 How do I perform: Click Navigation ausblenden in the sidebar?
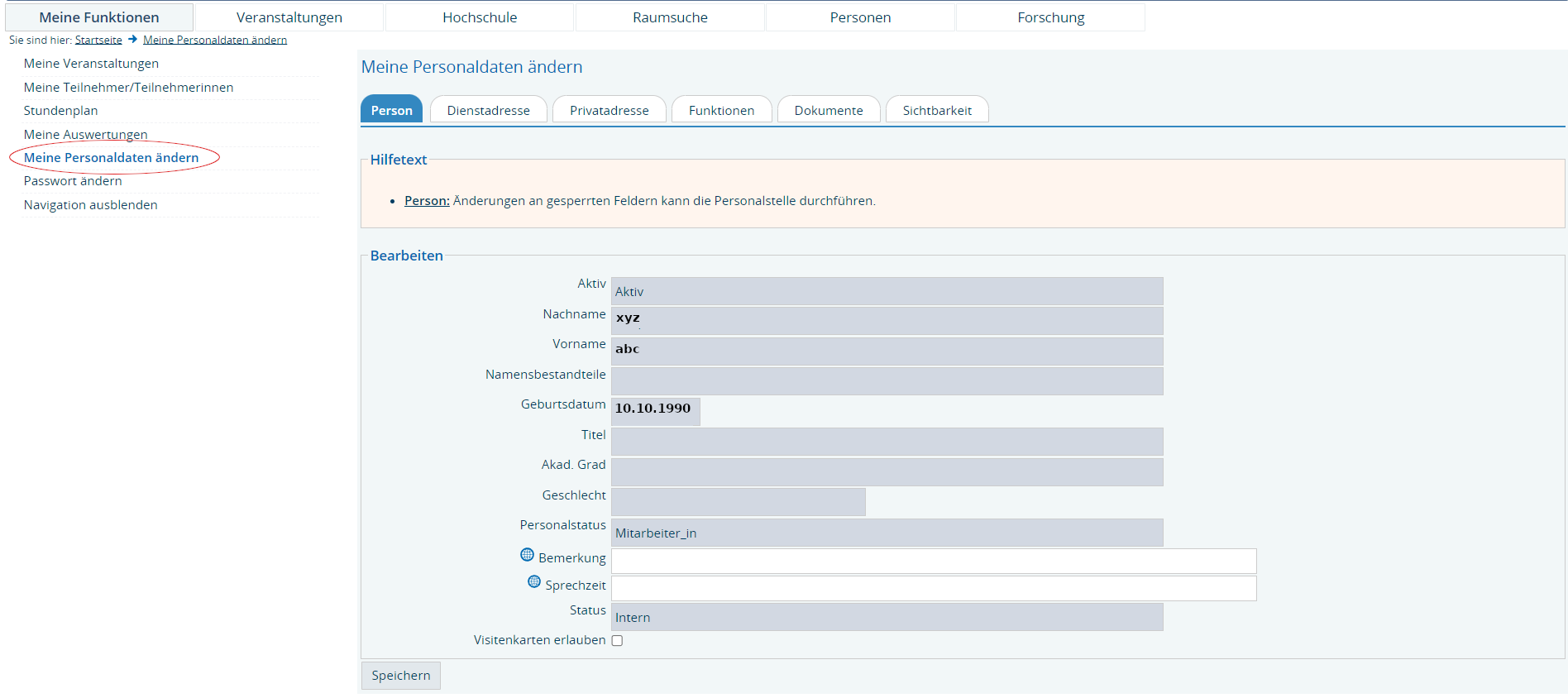coord(90,204)
